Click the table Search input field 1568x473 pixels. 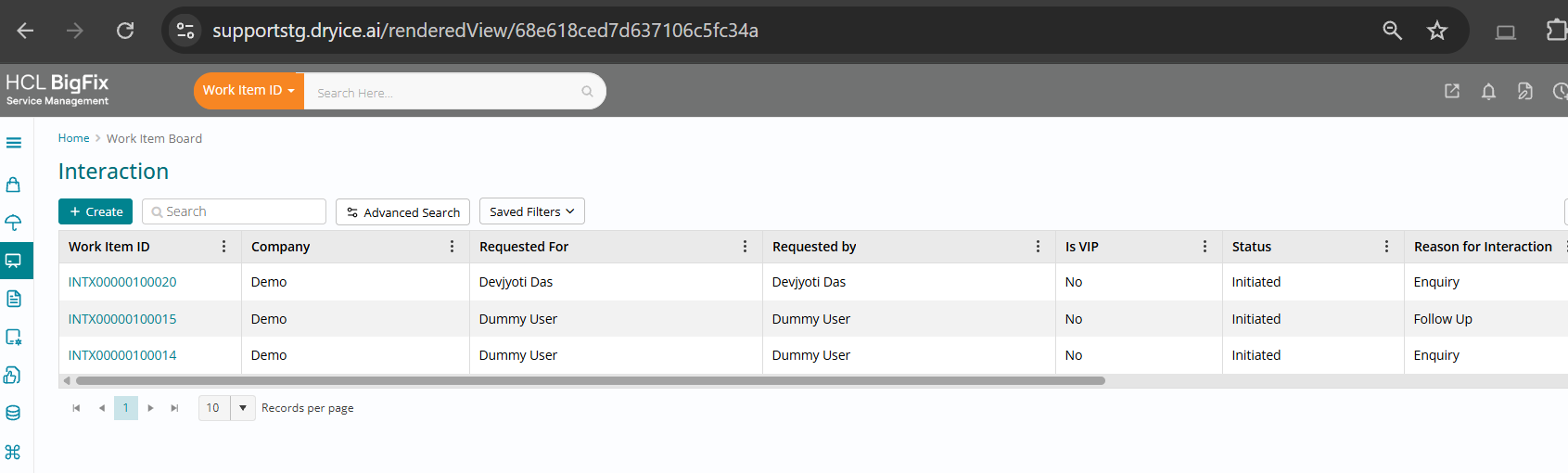(241, 211)
